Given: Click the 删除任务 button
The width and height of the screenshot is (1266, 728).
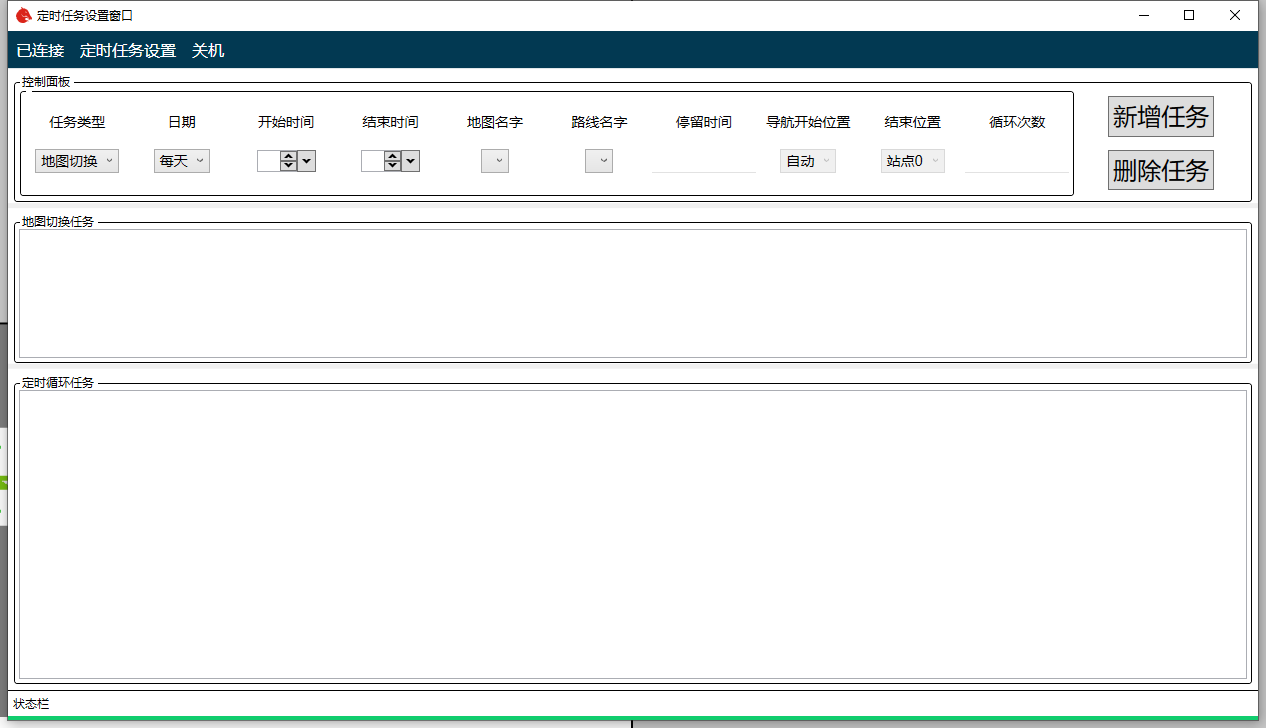Looking at the screenshot, I should pos(1160,170).
